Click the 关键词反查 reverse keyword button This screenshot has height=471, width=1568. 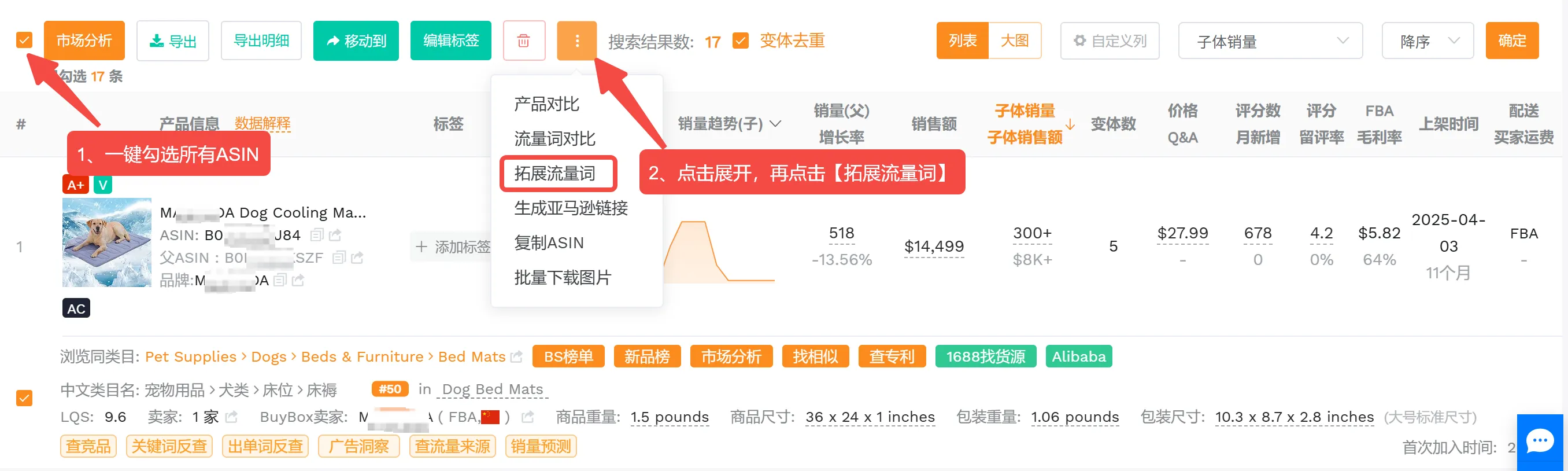pyautogui.click(x=169, y=447)
